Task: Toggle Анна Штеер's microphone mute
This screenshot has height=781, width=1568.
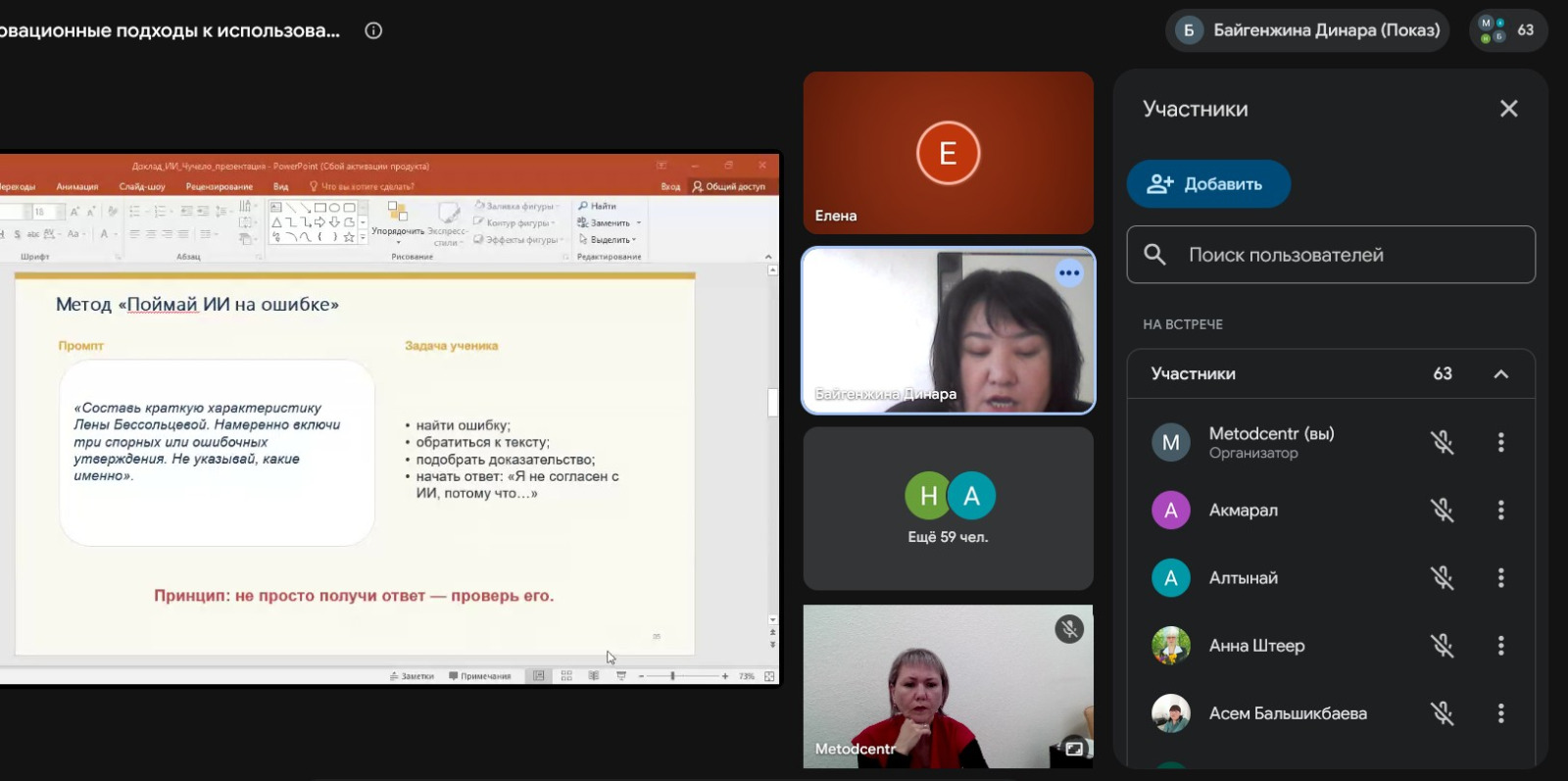Action: (x=1442, y=646)
